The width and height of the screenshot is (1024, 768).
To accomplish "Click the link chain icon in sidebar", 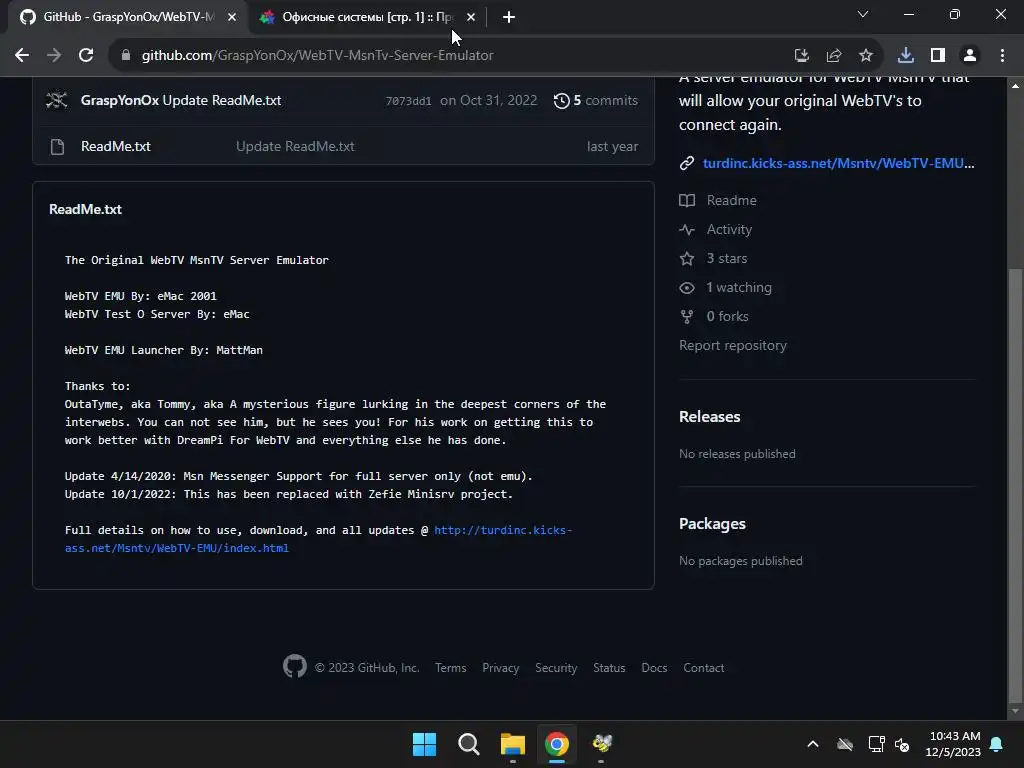I will tap(686, 163).
